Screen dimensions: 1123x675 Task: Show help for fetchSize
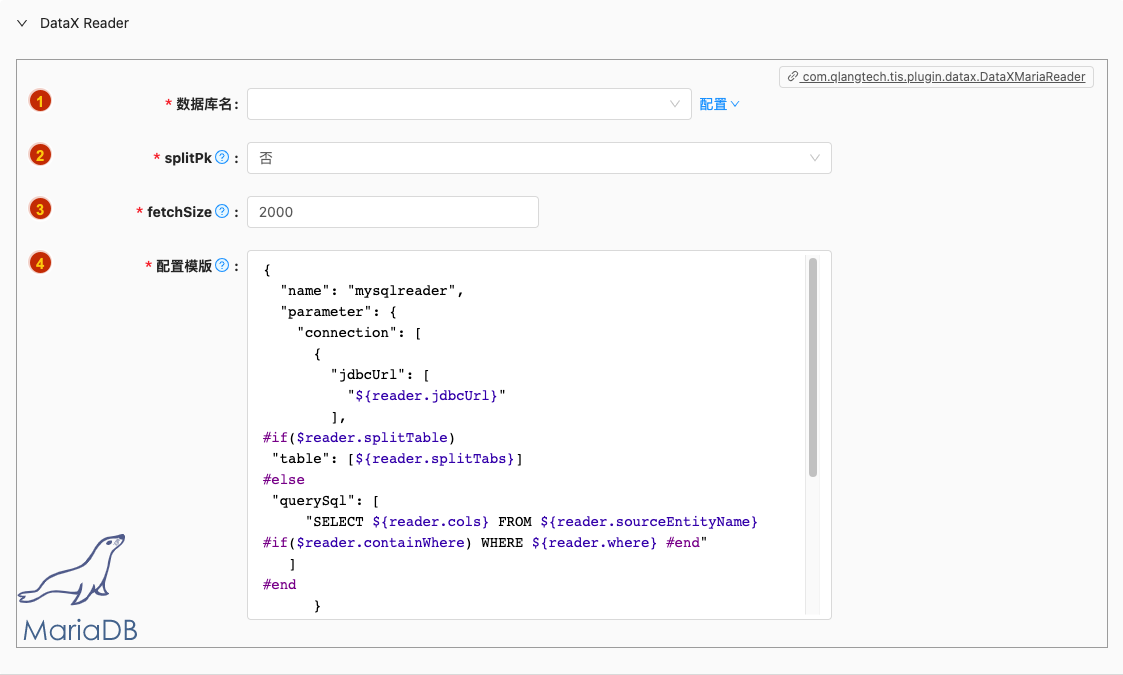(222, 211)
